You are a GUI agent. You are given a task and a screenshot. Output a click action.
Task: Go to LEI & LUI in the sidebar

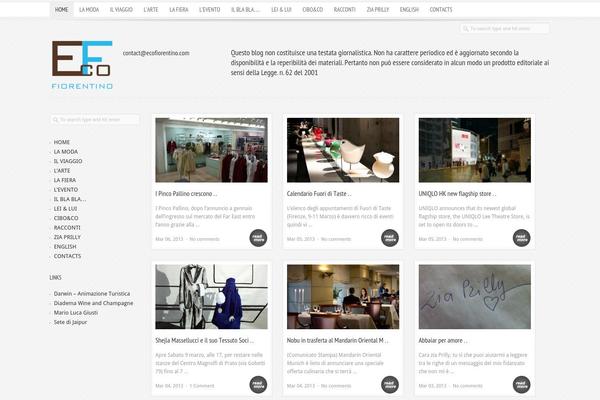[65, 209]
